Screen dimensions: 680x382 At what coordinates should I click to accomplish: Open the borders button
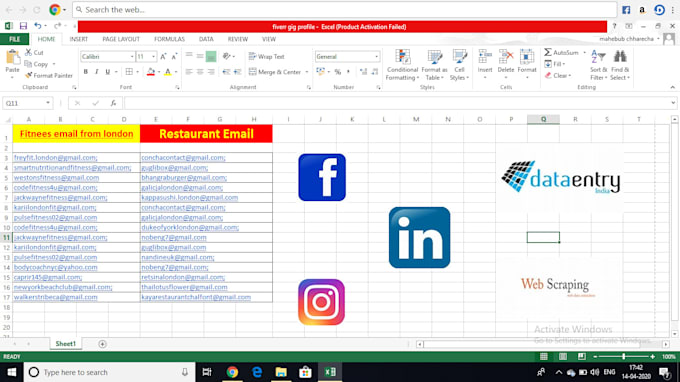(x=129, y=72)
